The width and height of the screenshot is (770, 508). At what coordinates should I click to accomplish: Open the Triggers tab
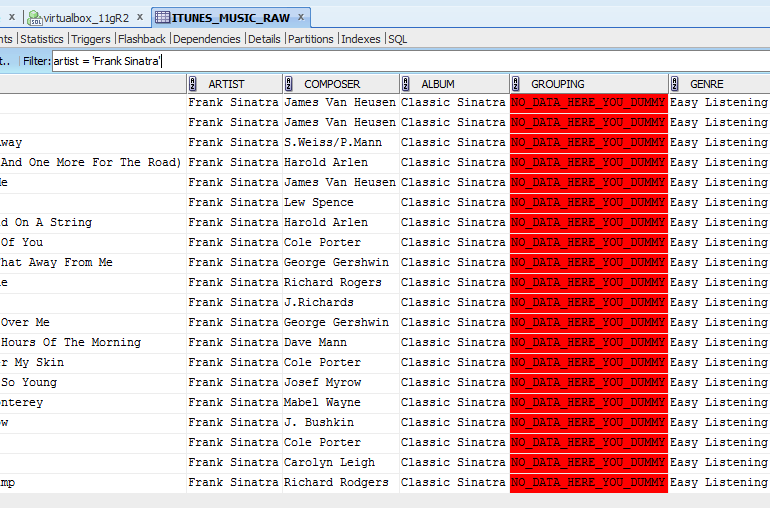91,39
